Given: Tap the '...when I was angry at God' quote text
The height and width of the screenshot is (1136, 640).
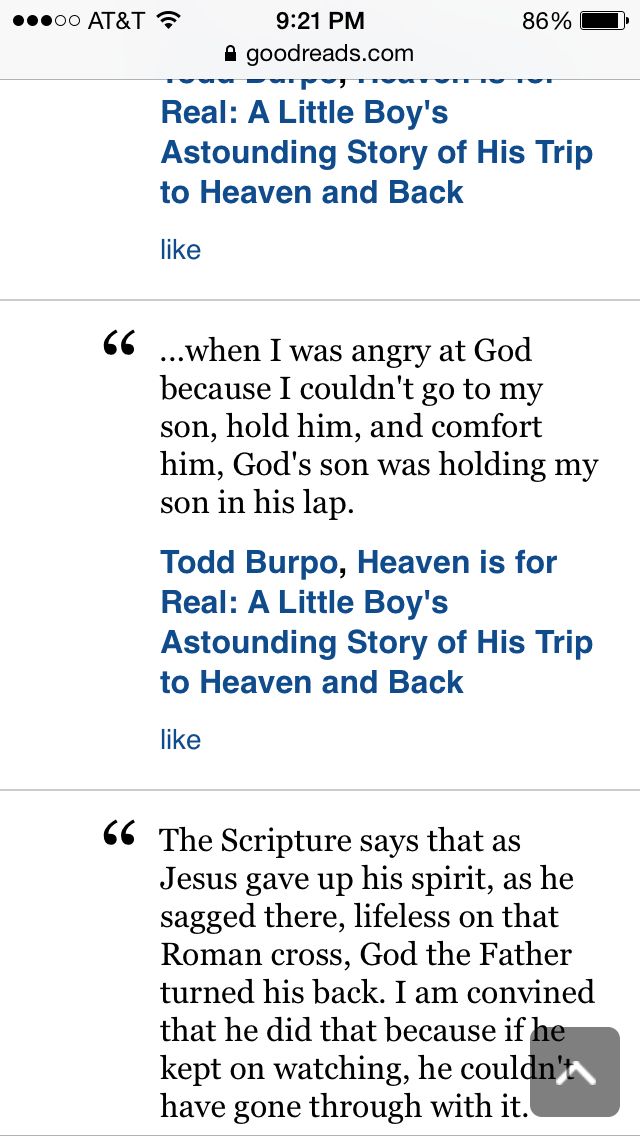Looking at the screenshot, I should [x=346, y=350].
